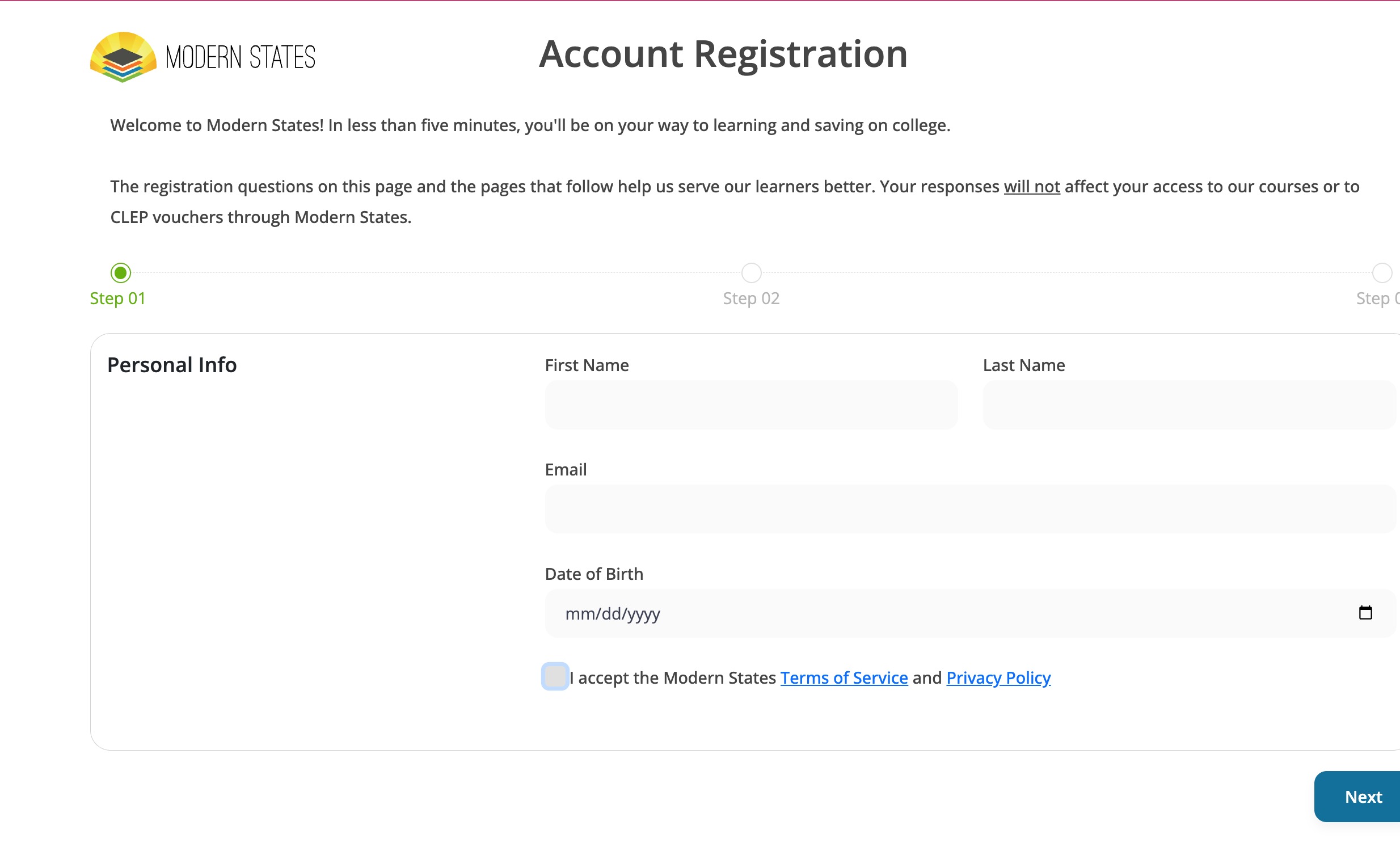Click the Step 02 label text
Viewport: 1400px width, 842px height.
750,297
